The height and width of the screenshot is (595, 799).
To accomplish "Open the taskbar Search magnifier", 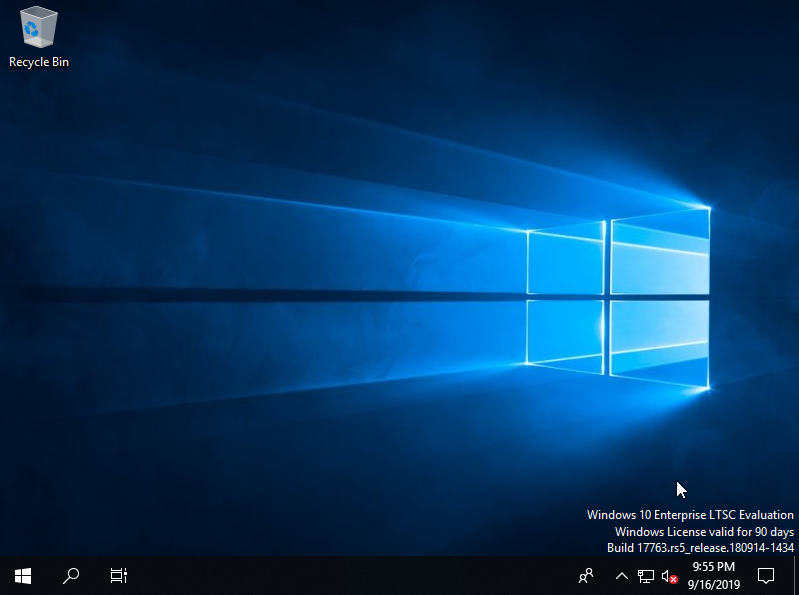I will pyautogui.click(x=71, y=576).
